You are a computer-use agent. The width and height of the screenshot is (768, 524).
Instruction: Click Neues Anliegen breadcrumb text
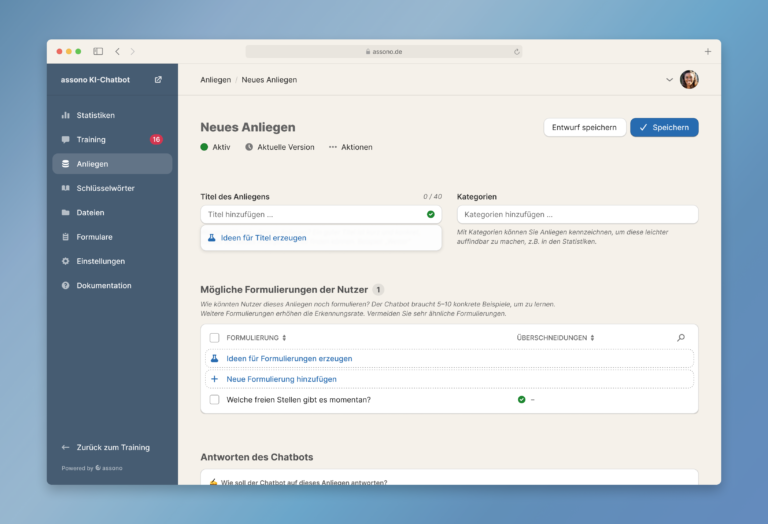point(269,80)
